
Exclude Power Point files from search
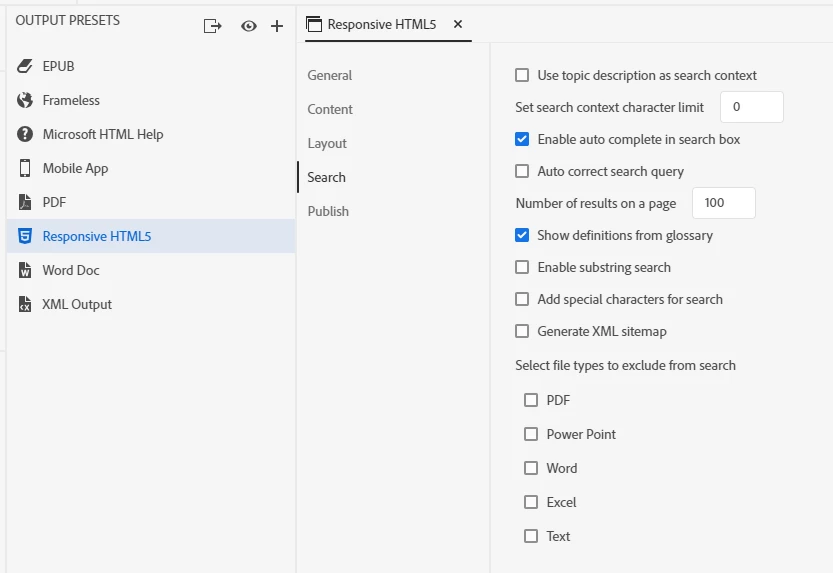531,434
